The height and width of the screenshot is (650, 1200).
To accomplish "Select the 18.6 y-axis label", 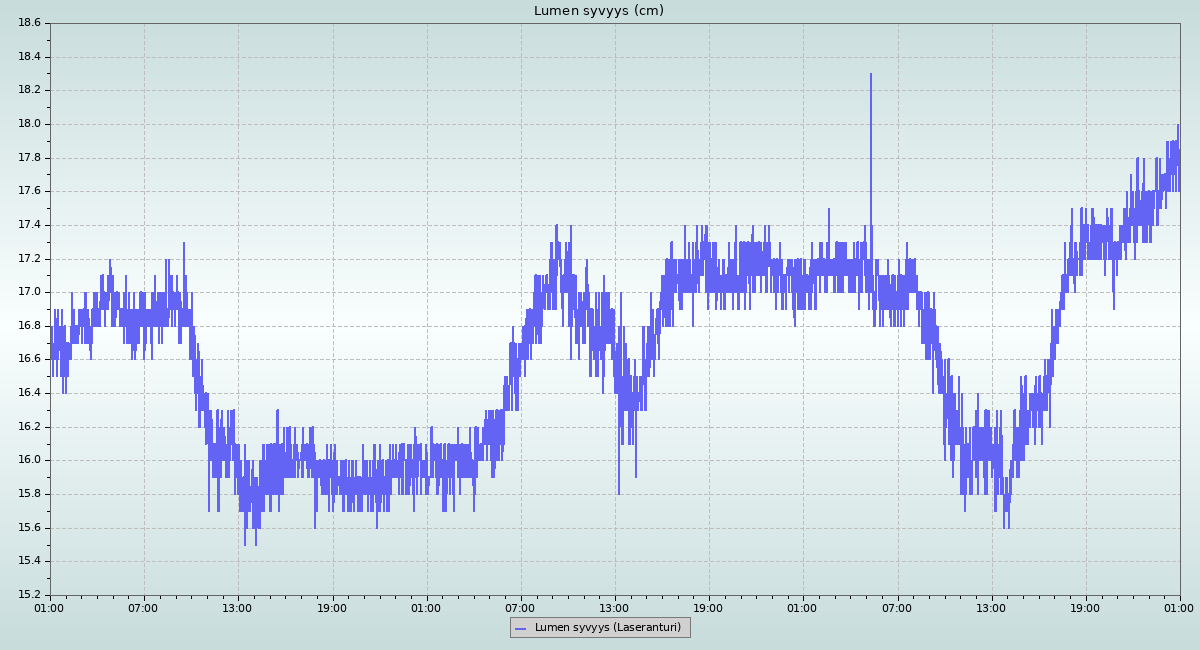I will click(x=29, y=23).
